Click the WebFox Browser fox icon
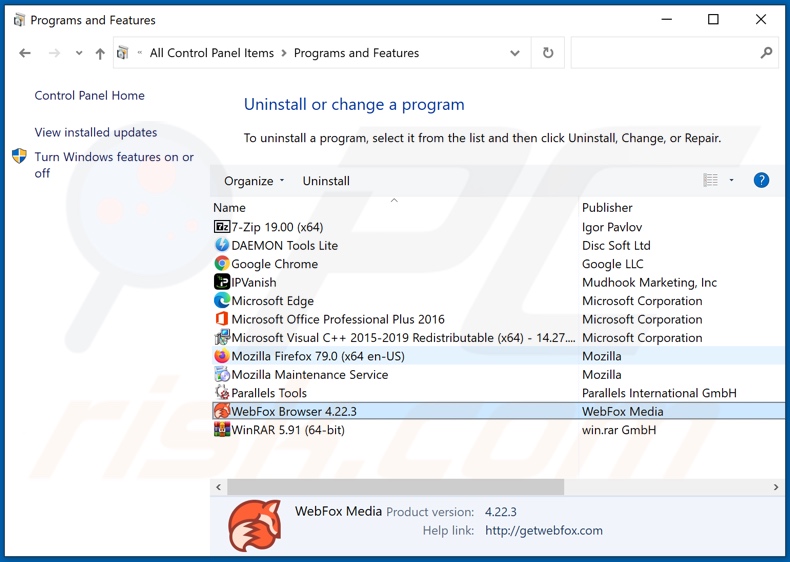790x562 pixels. [x=222, y=411]
